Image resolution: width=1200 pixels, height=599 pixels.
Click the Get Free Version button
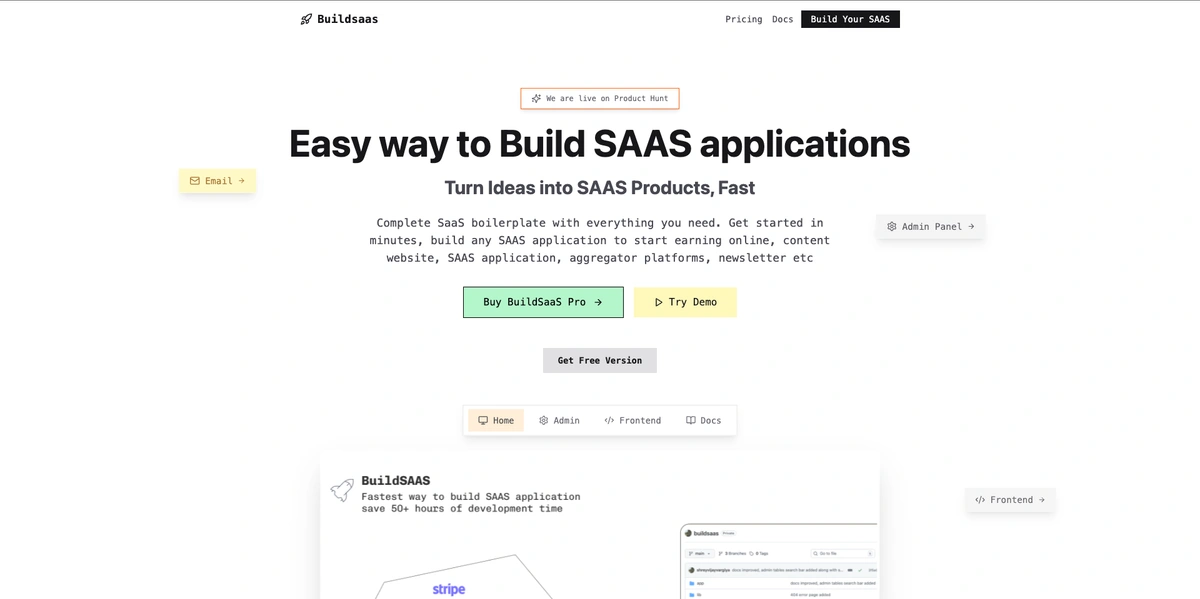[599, 360]
